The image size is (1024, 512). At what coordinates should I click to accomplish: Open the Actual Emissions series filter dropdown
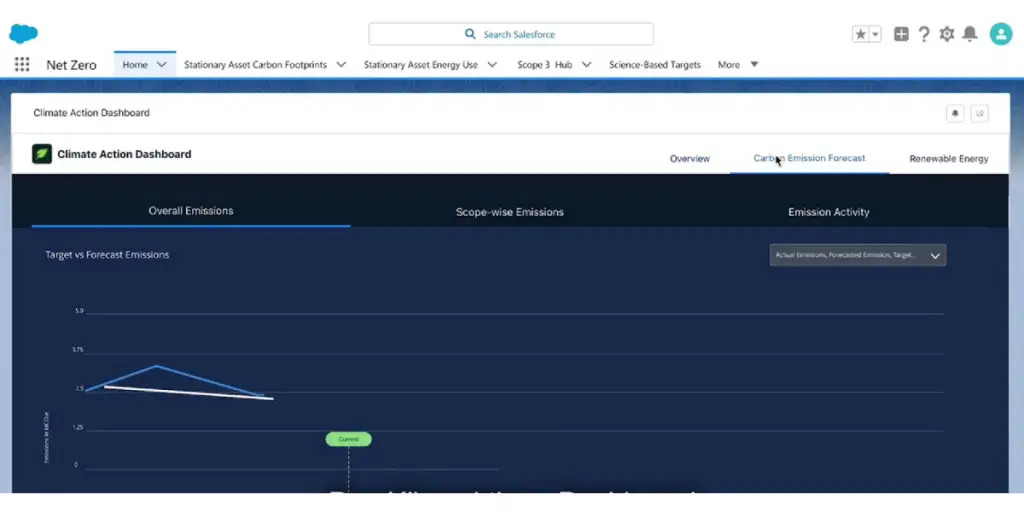click(857, 255)
